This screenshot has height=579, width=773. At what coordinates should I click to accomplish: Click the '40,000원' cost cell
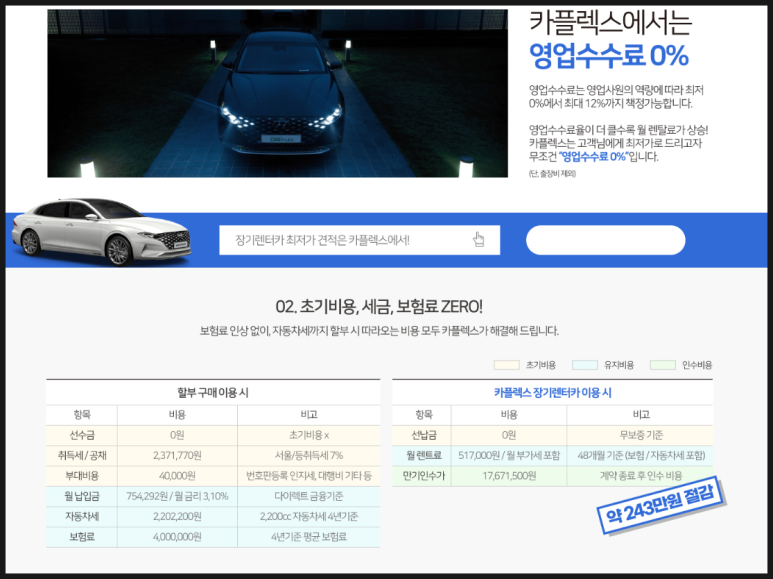(x=177, y=476)
